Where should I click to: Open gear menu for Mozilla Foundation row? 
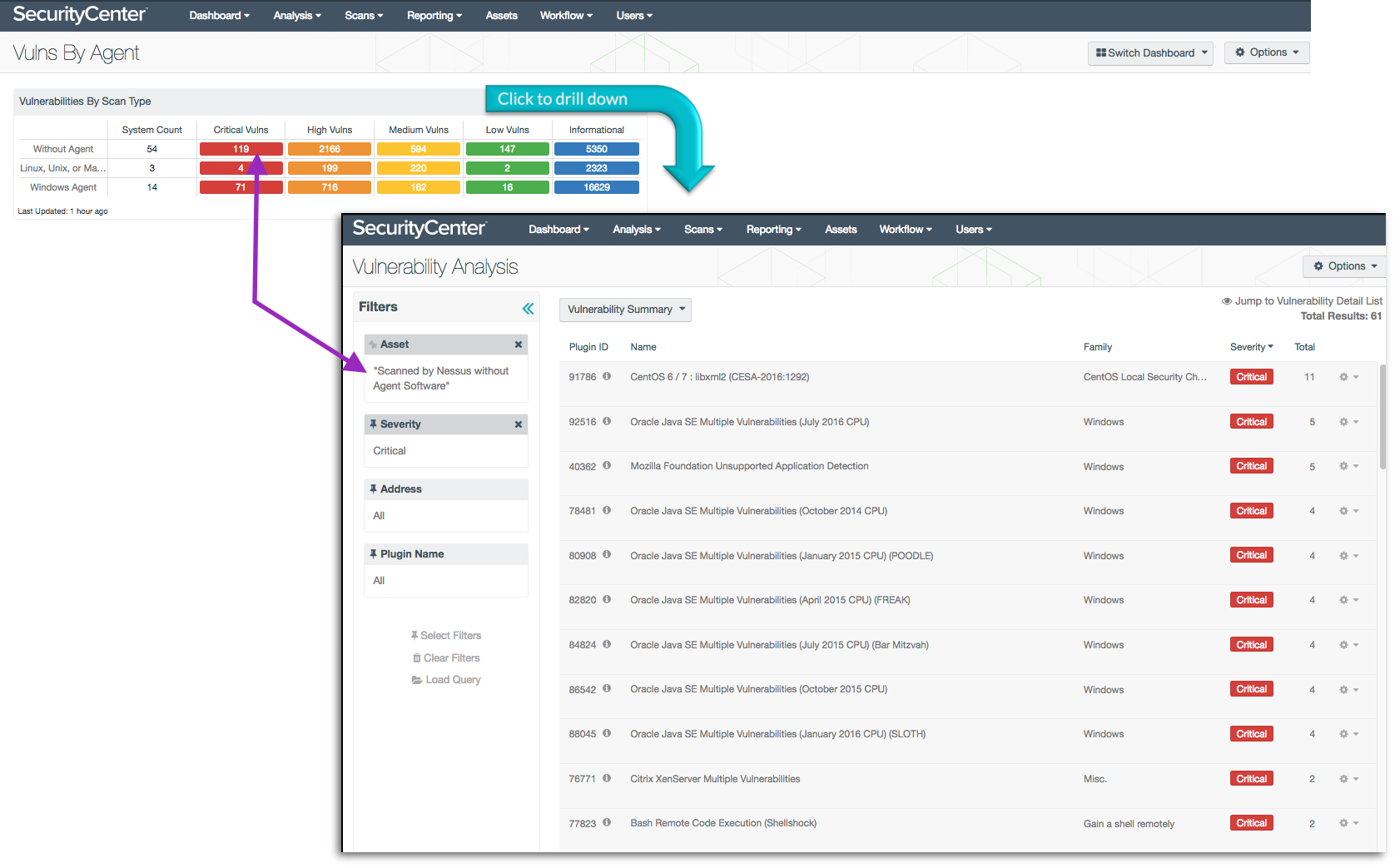tap(1348, 466)
